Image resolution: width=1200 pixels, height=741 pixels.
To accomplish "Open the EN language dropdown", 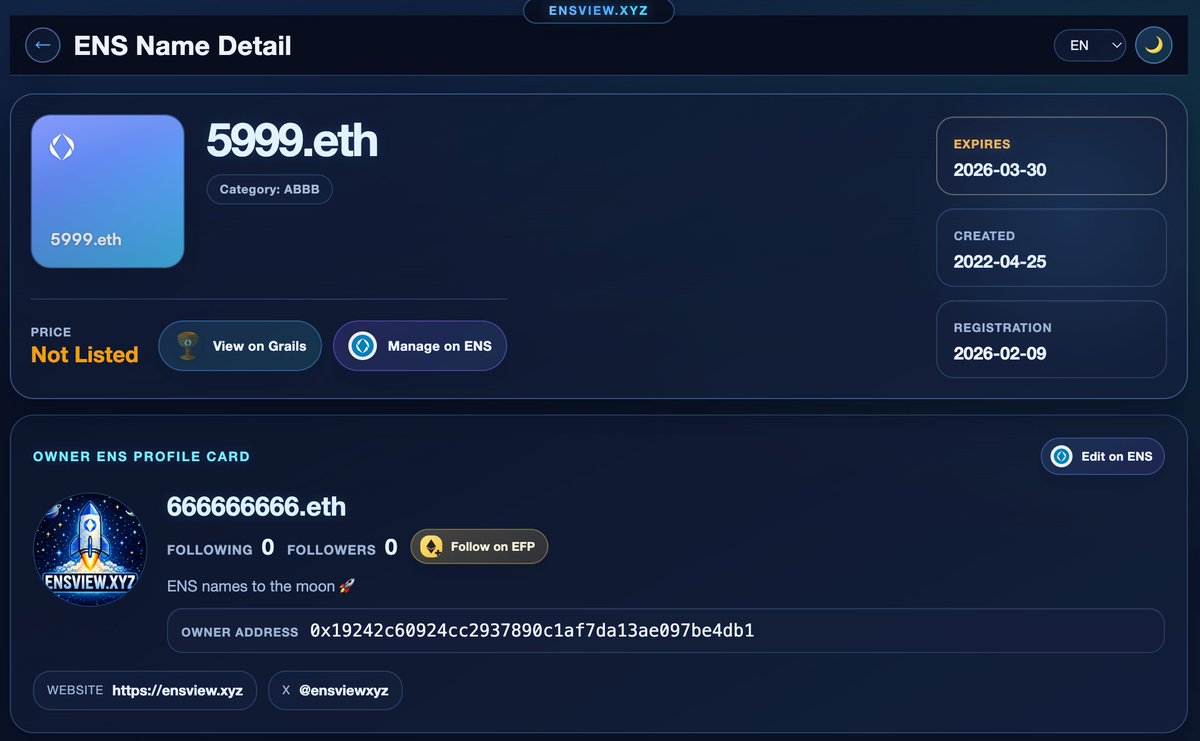I will 1090,44.
